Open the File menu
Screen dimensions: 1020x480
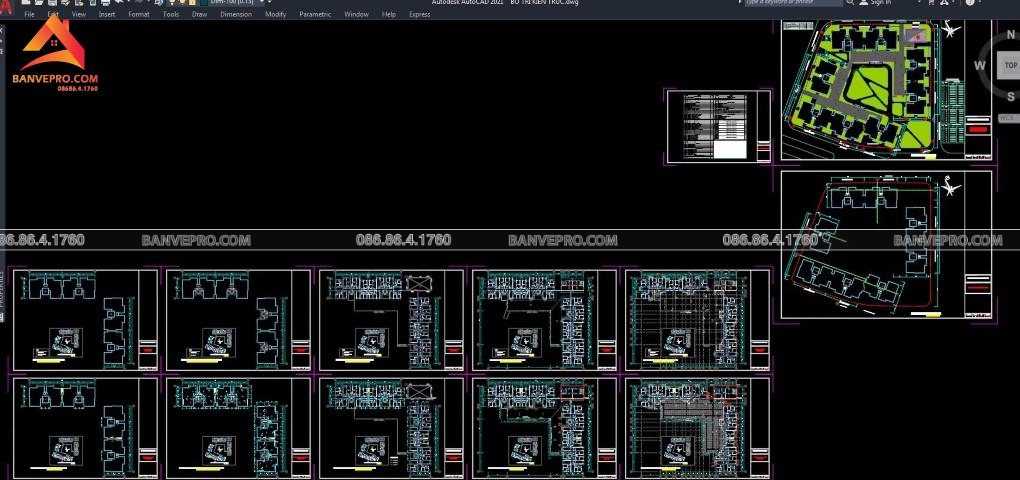click(x=29, y=14)
